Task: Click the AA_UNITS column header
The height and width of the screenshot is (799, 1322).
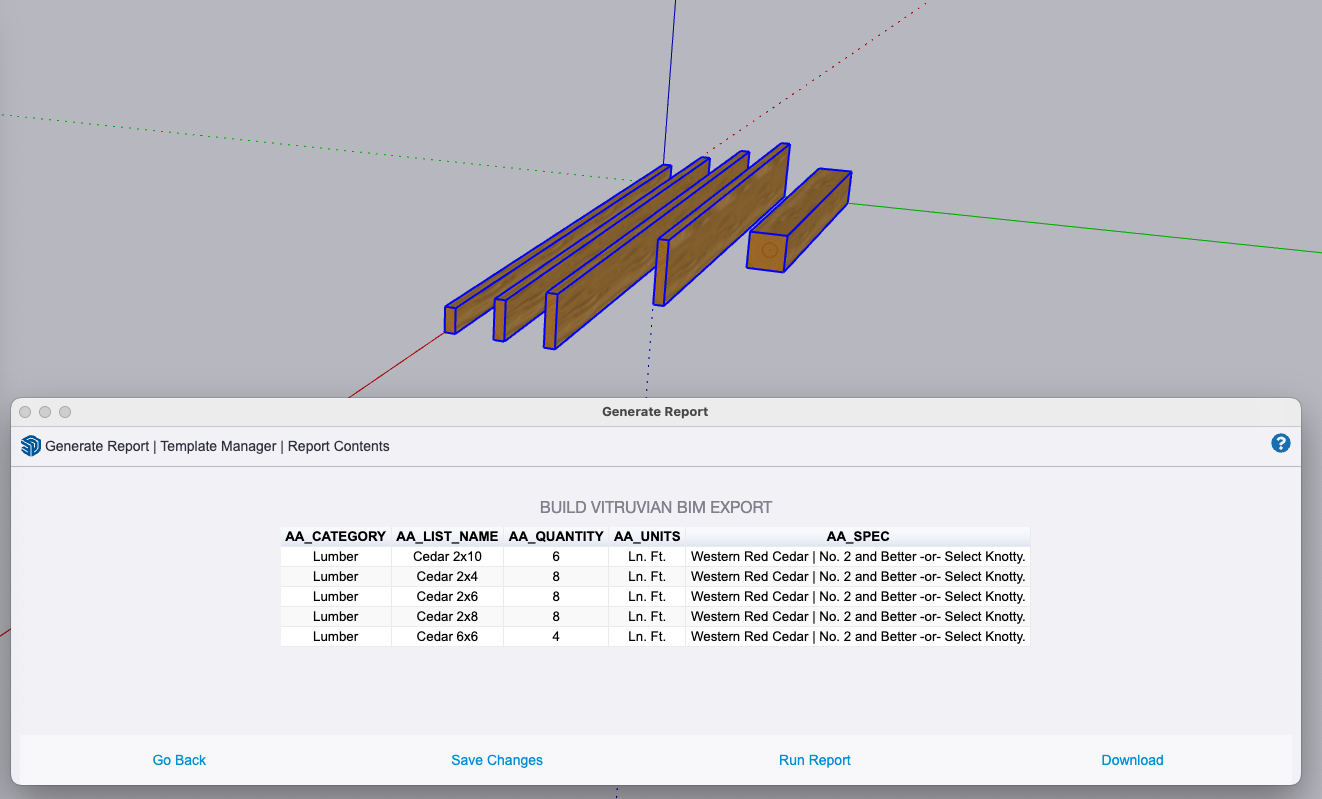Action: click(647, 536)
